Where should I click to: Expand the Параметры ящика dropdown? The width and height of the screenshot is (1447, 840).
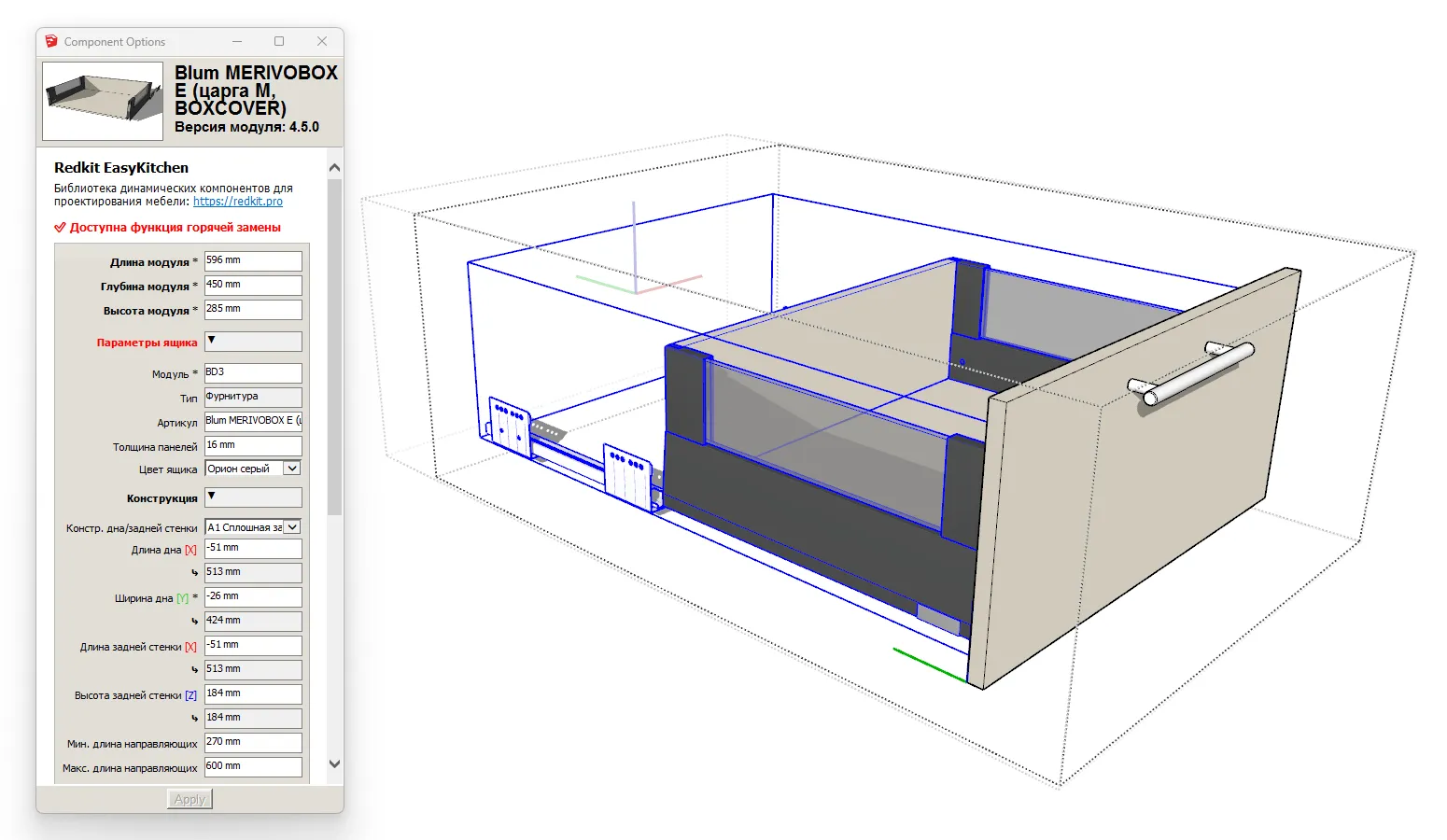253,342
